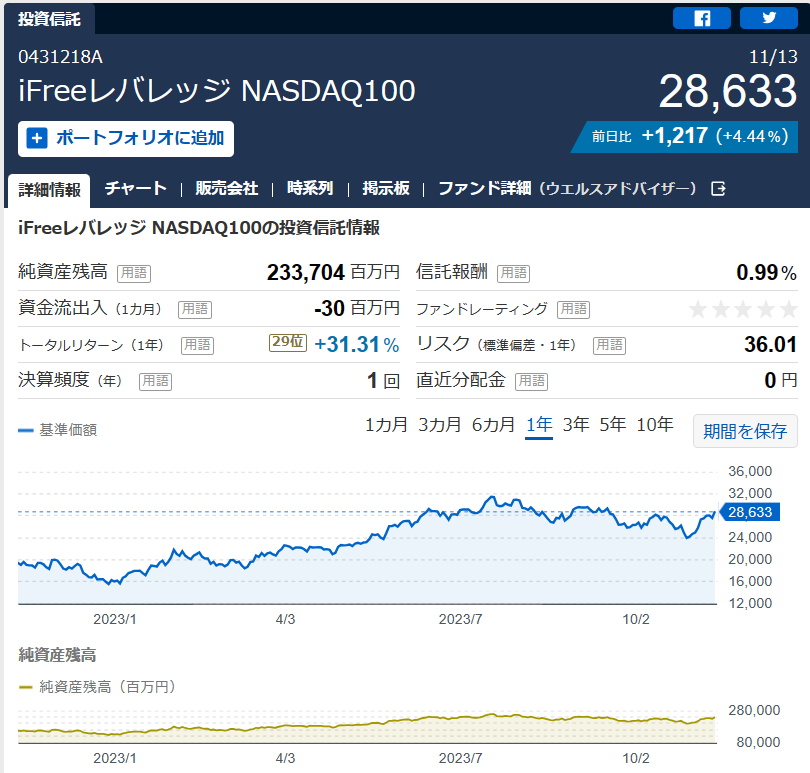Open 用語 glossary icon next to 純資産残高
The image size is (810, 773).
tap(134, 273)
